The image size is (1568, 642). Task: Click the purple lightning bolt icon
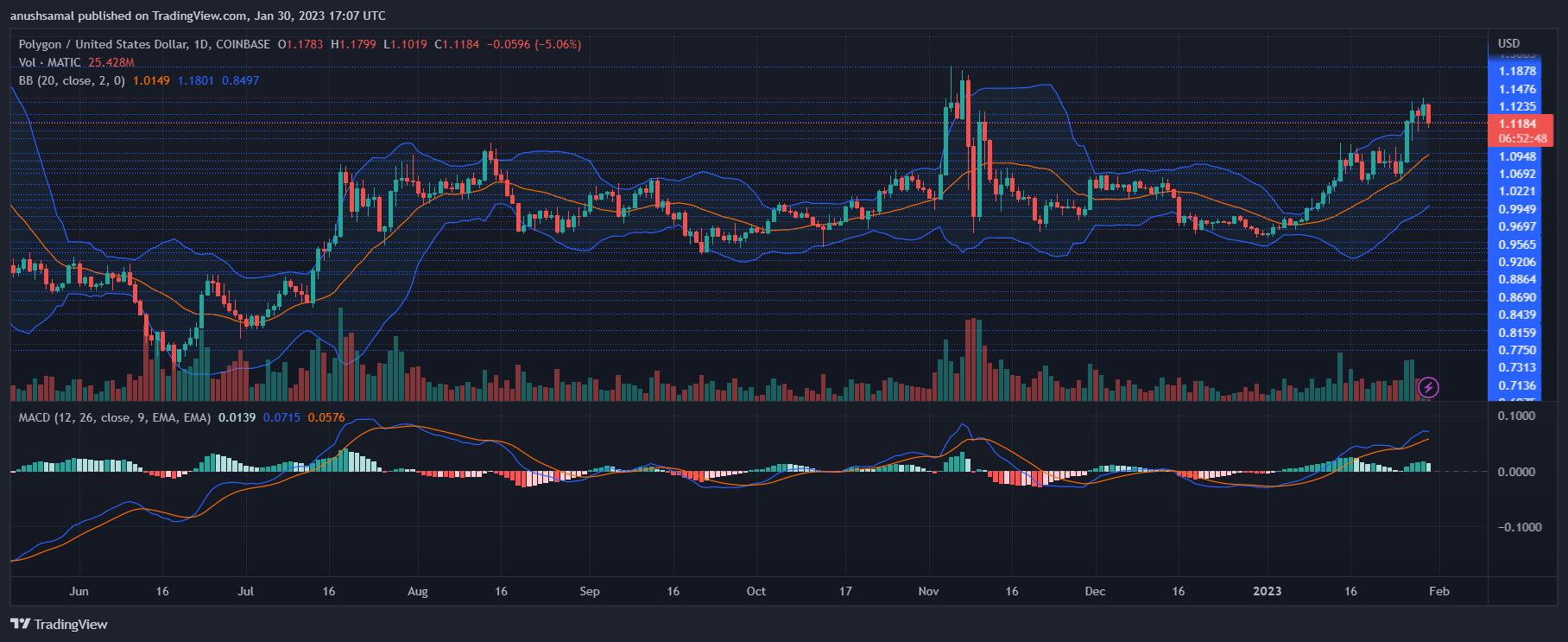coord(1428,387)
